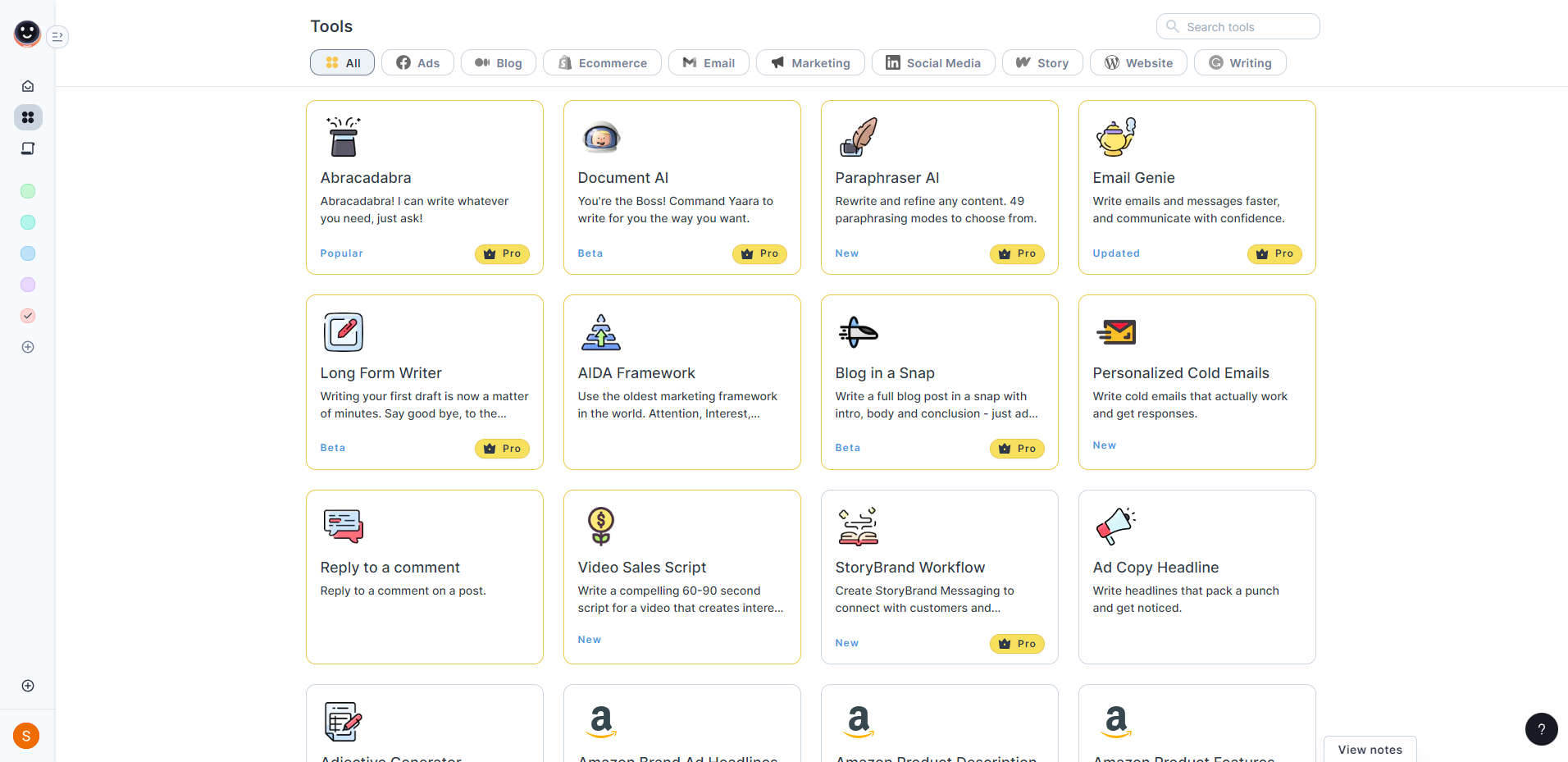Click the Pro badge on StoryBrand Workflow
The width and height of the screenshot is (1568, 762).
[x=1017, y=644]
